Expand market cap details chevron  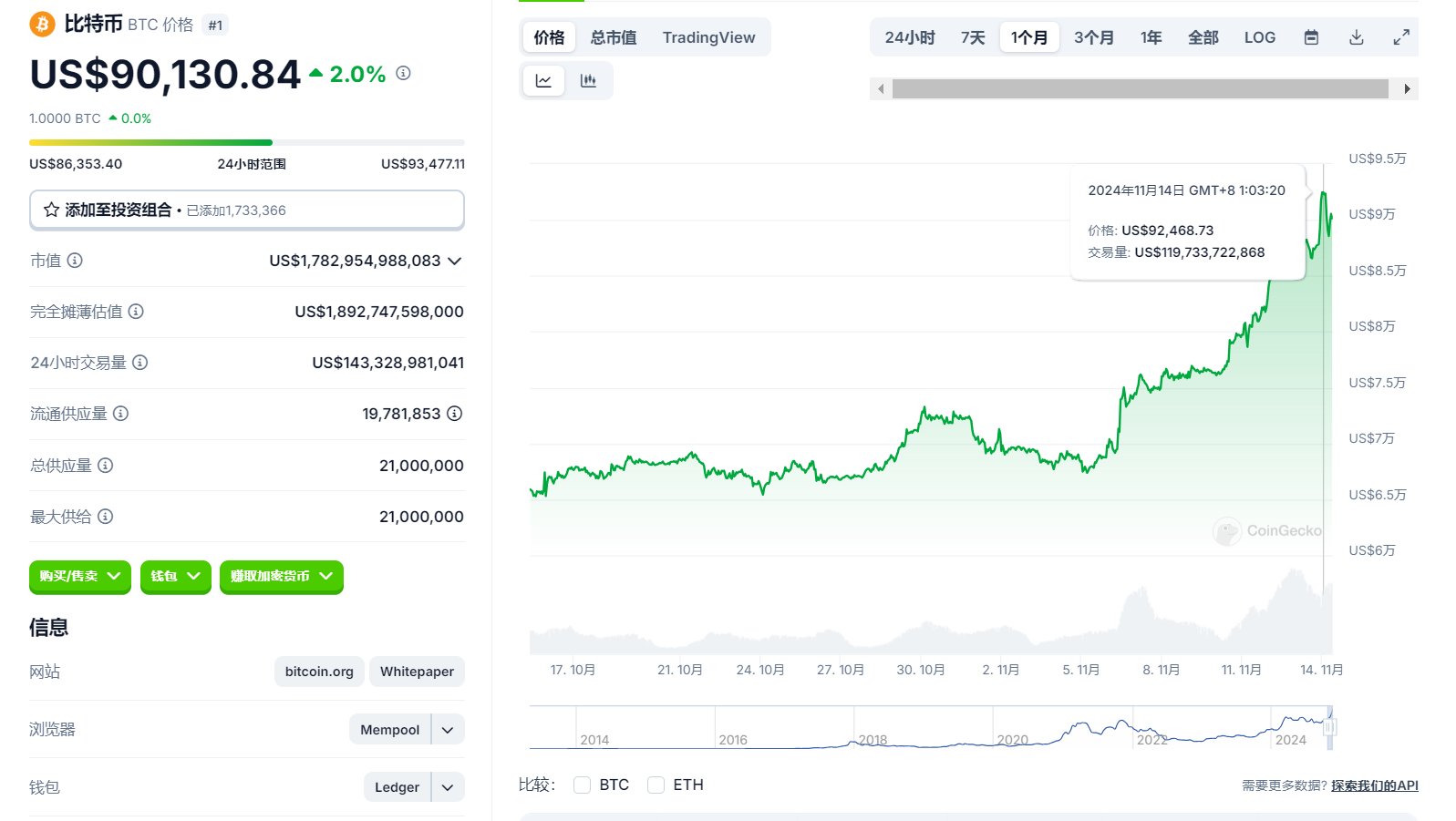455,261
